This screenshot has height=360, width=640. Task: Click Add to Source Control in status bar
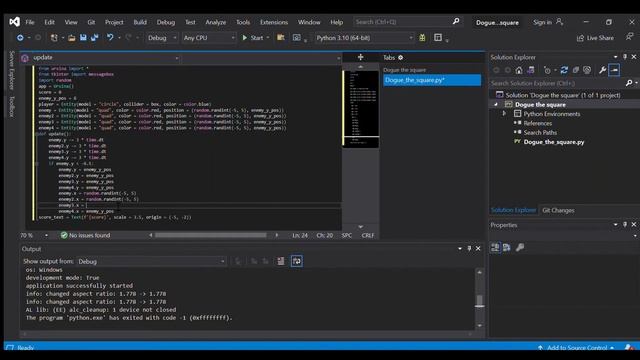tap(576, 347)
